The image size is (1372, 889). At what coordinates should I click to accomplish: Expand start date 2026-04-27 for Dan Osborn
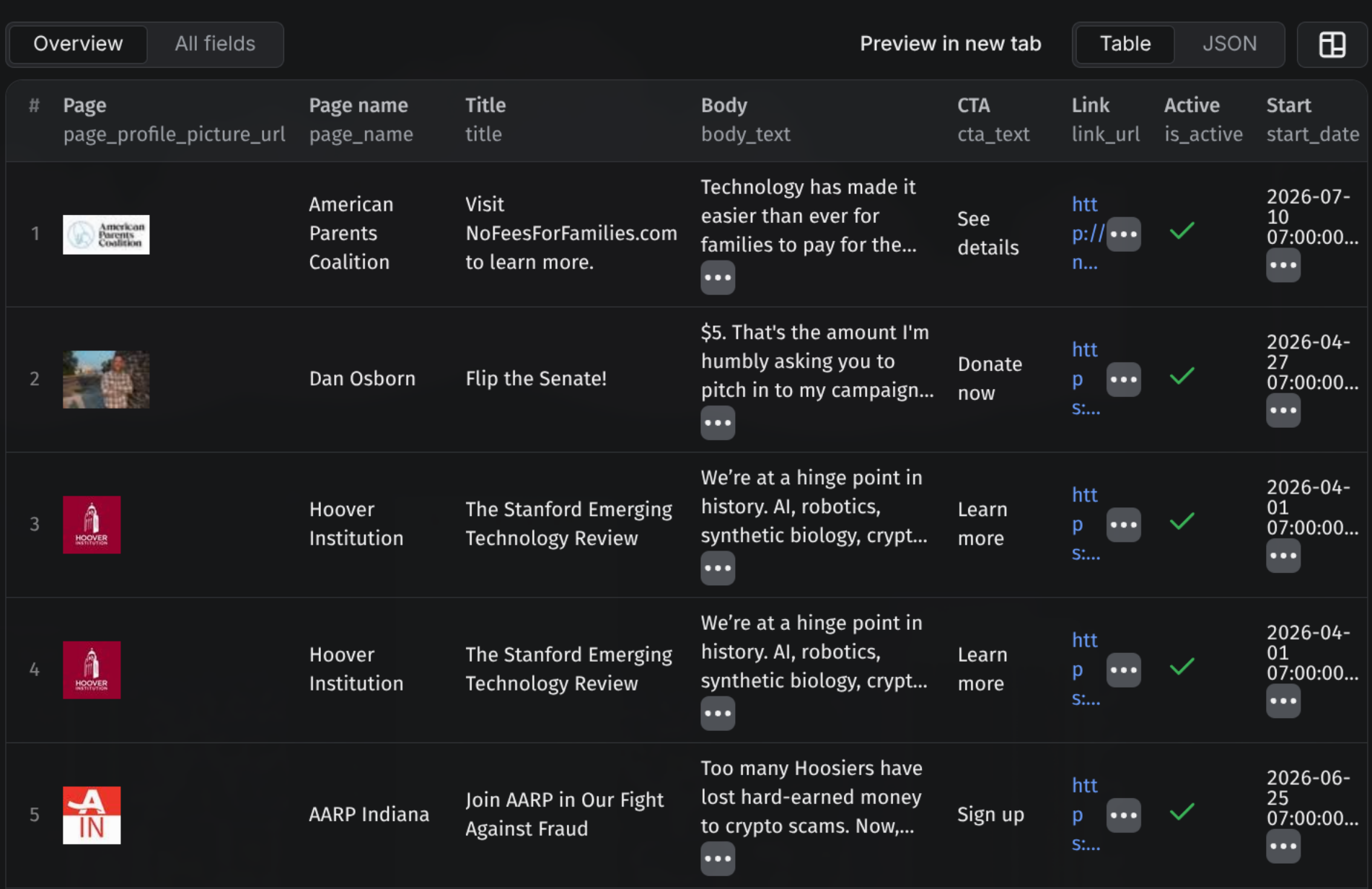(1283, 410)
